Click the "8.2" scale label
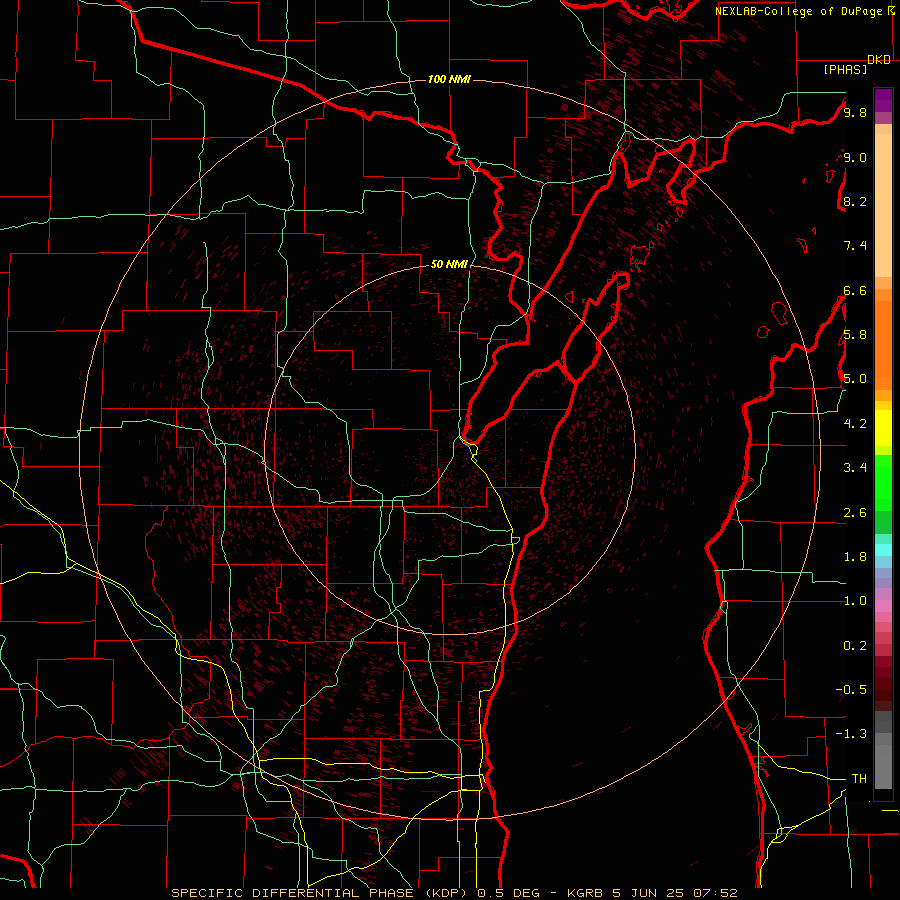Image resolution: width=900 pixels, height=900 pixels. [x=855, y=201]
